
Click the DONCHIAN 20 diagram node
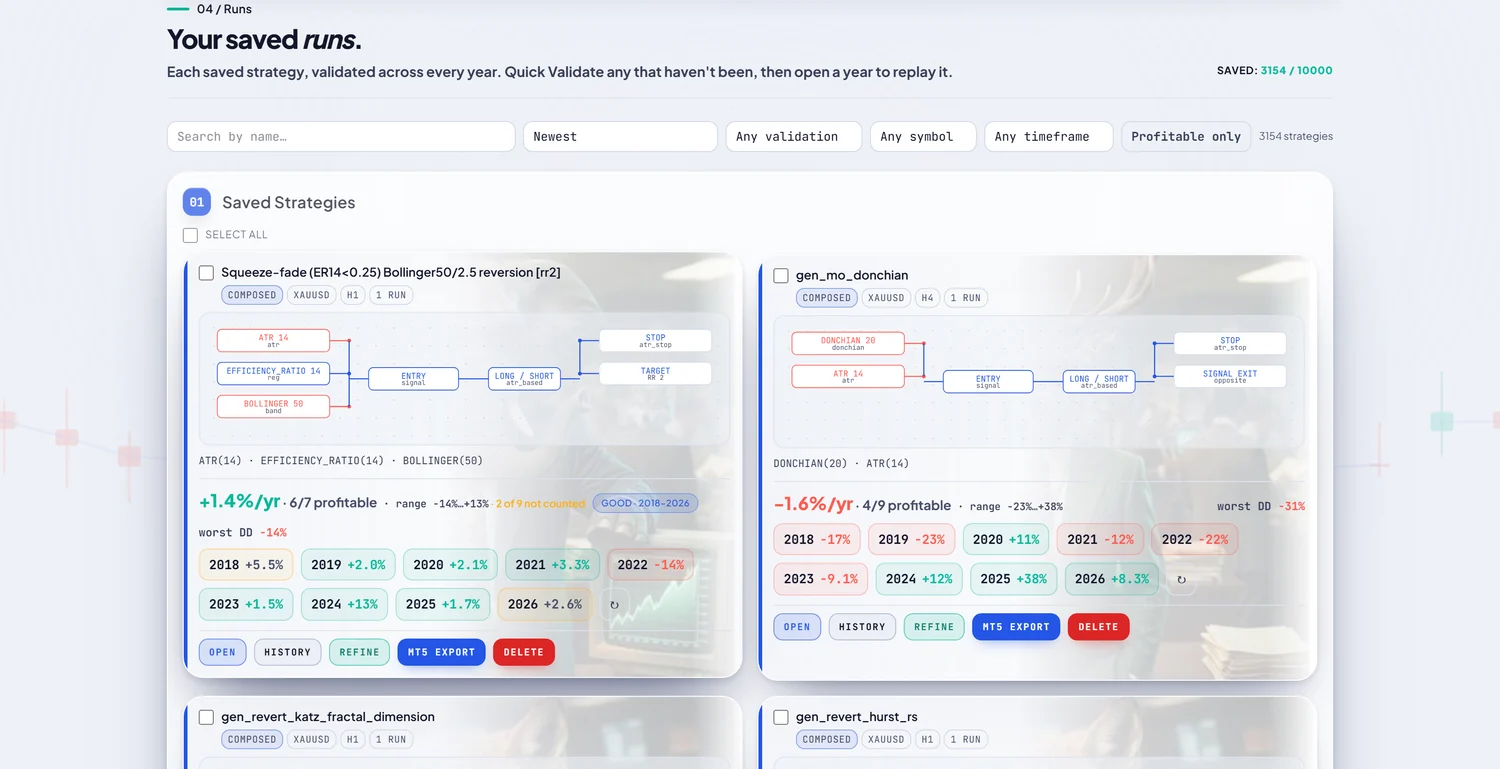click(848, 343)
